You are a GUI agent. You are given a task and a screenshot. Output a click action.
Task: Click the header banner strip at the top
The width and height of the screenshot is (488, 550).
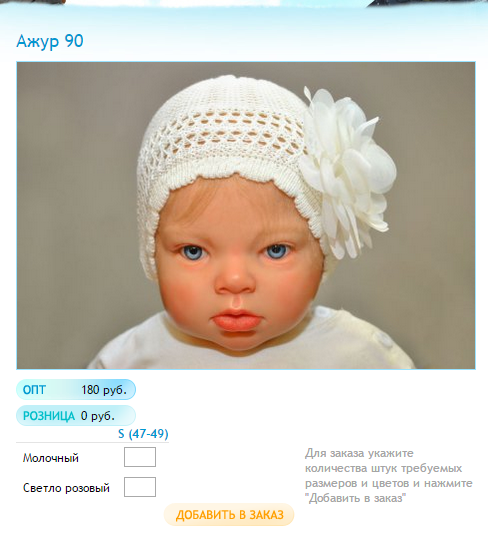point(244,4)
